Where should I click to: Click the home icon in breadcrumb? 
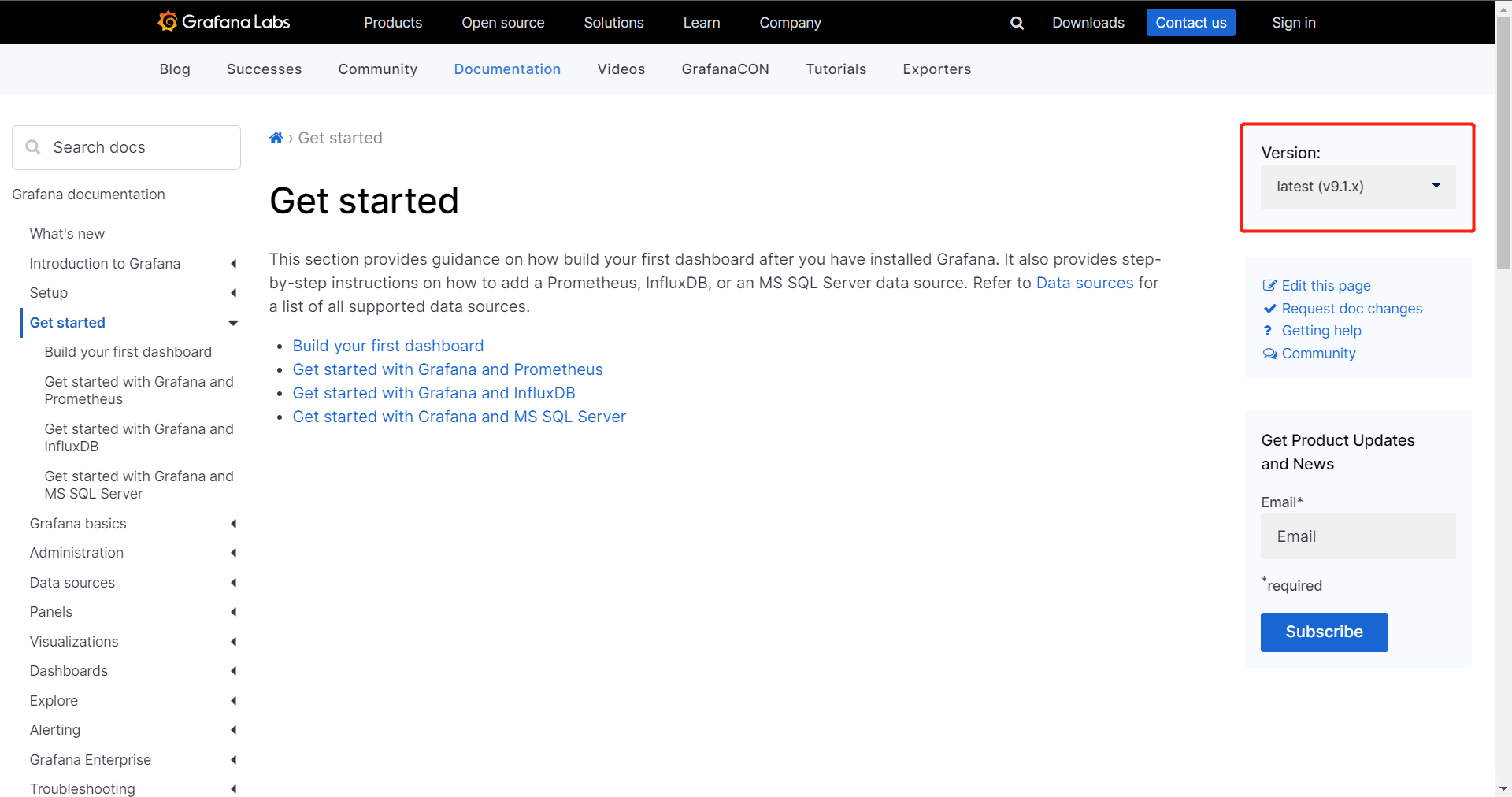(x=276, y=139)
